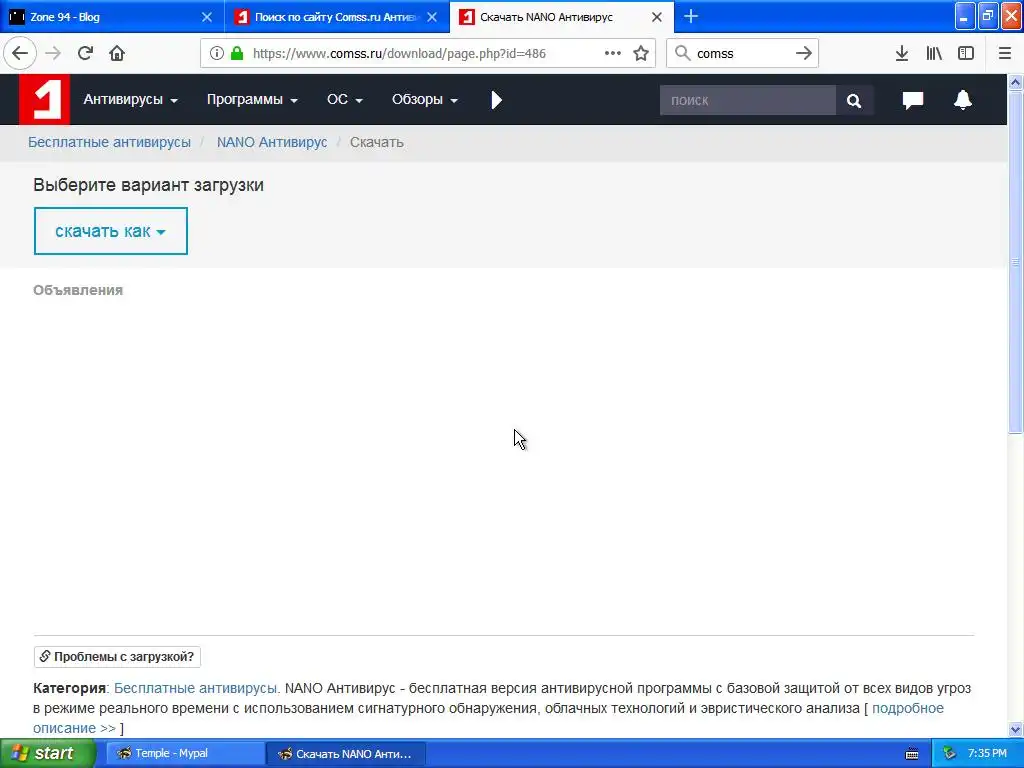Select the Скачать NANO Антивирус tab
Image resolution: width=1024 pixels, height=768 pixels.
562,17
